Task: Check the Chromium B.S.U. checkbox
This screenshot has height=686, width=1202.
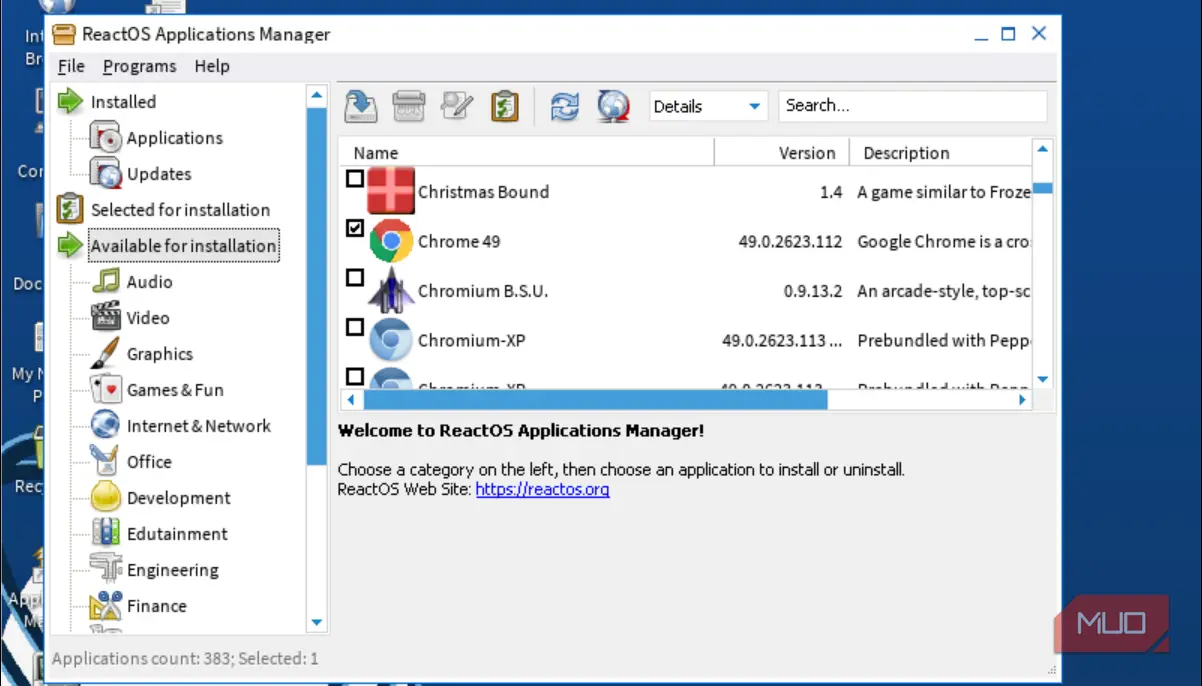Action: (x=355, y=277)
